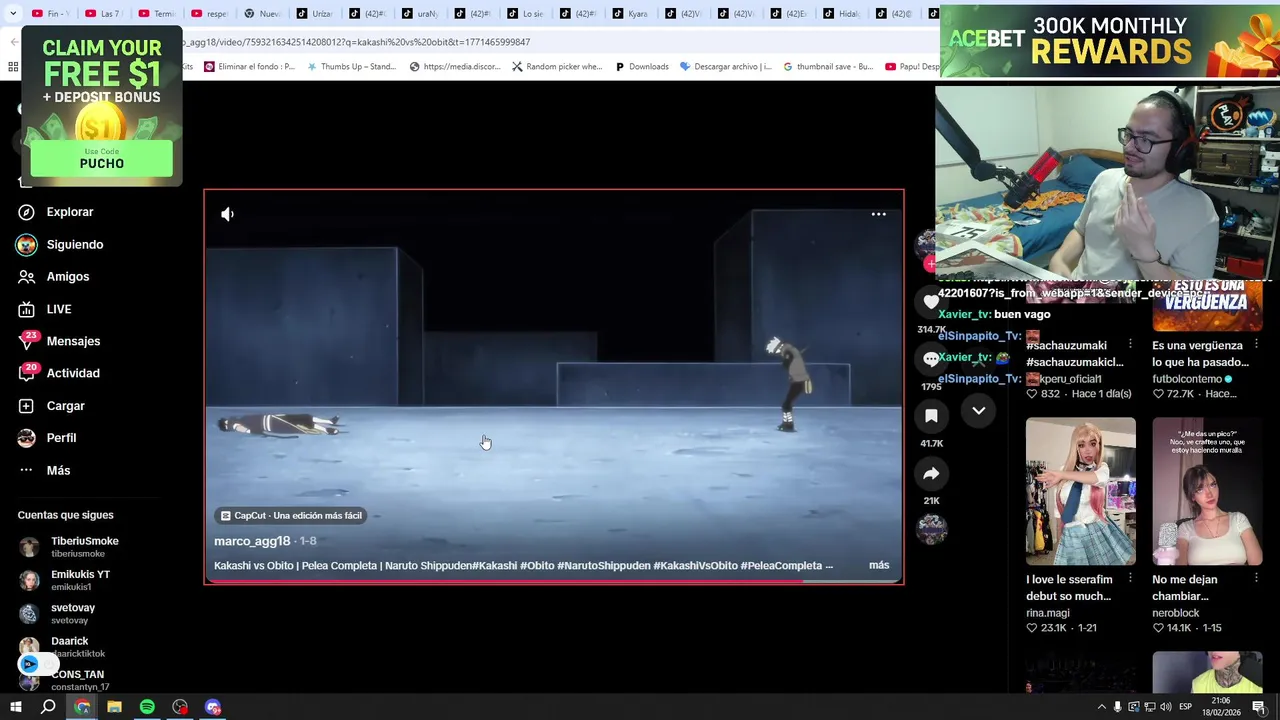This screenshot has width=1280, height=720.
Task: Open Amigos in the sidebar
Action: [x=67, y=276]
